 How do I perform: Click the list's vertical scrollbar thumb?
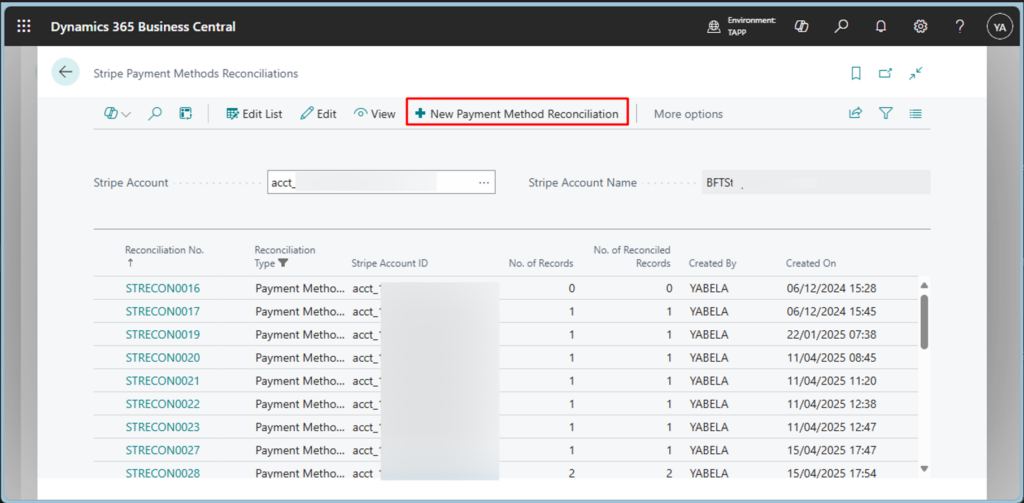[923, 321]
